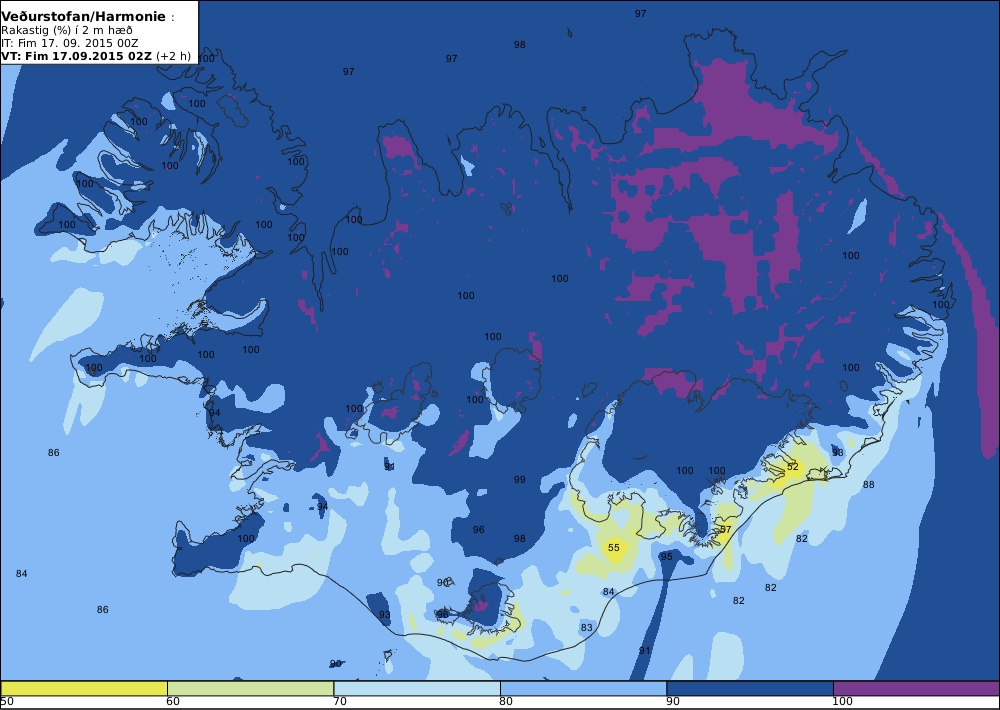
Task: Click the dark blue 90–100 legend swatch
Action: point(750,688)
